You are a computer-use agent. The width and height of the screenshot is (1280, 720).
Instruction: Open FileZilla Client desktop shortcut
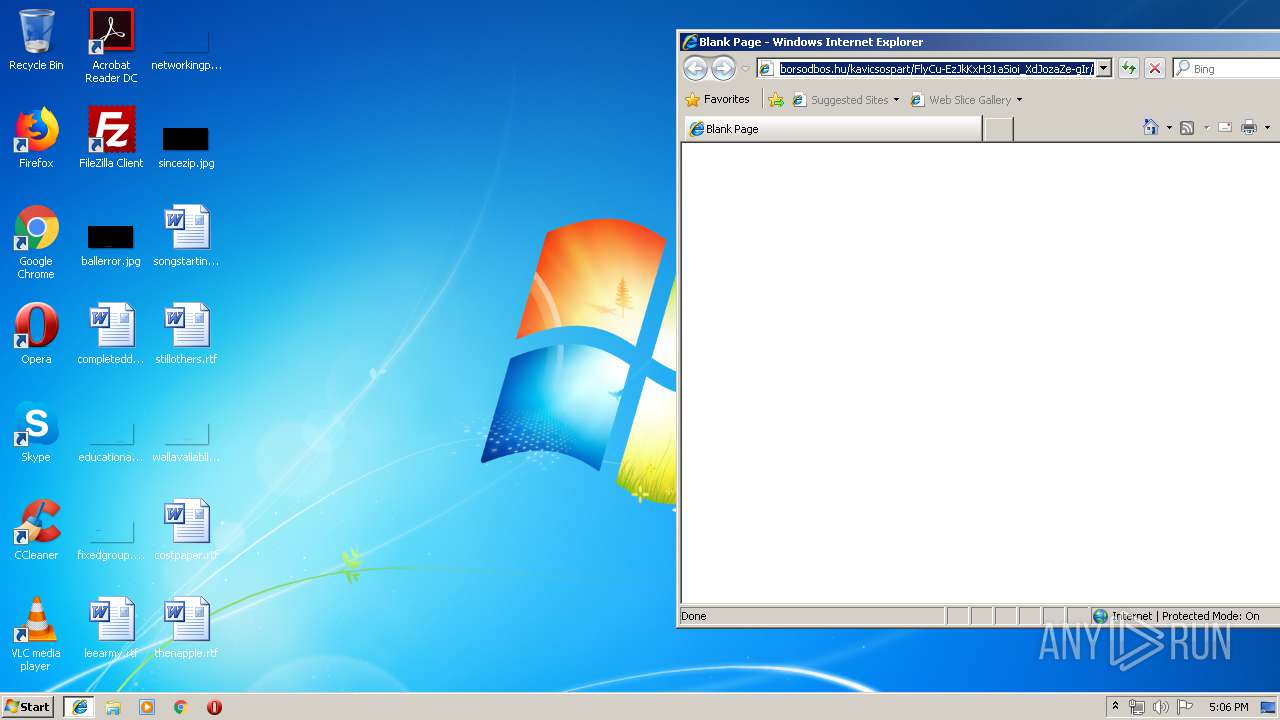[x=111, y=138]
